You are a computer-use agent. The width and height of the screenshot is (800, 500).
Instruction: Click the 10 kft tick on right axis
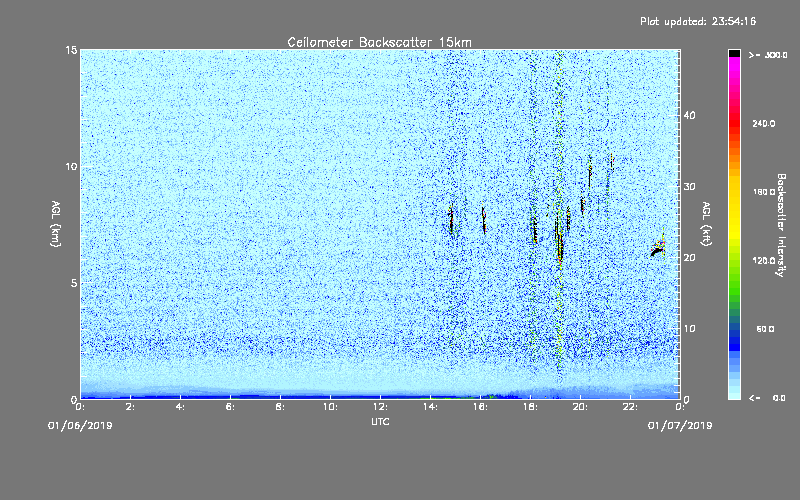689,329
